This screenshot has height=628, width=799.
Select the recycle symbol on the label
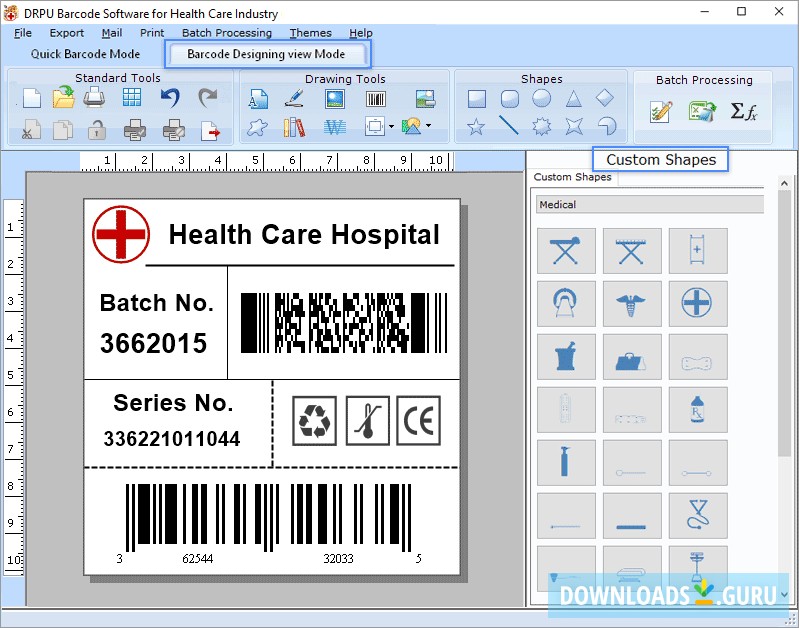(314, 421)
